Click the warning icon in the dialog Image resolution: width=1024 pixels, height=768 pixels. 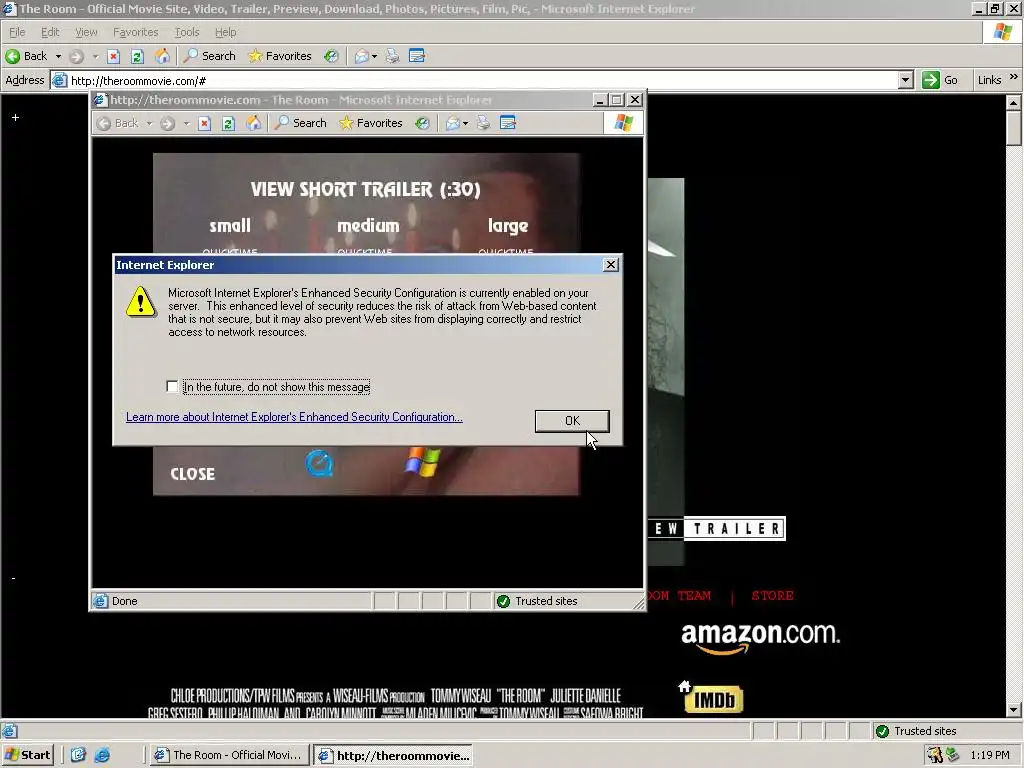click(141, 302)
